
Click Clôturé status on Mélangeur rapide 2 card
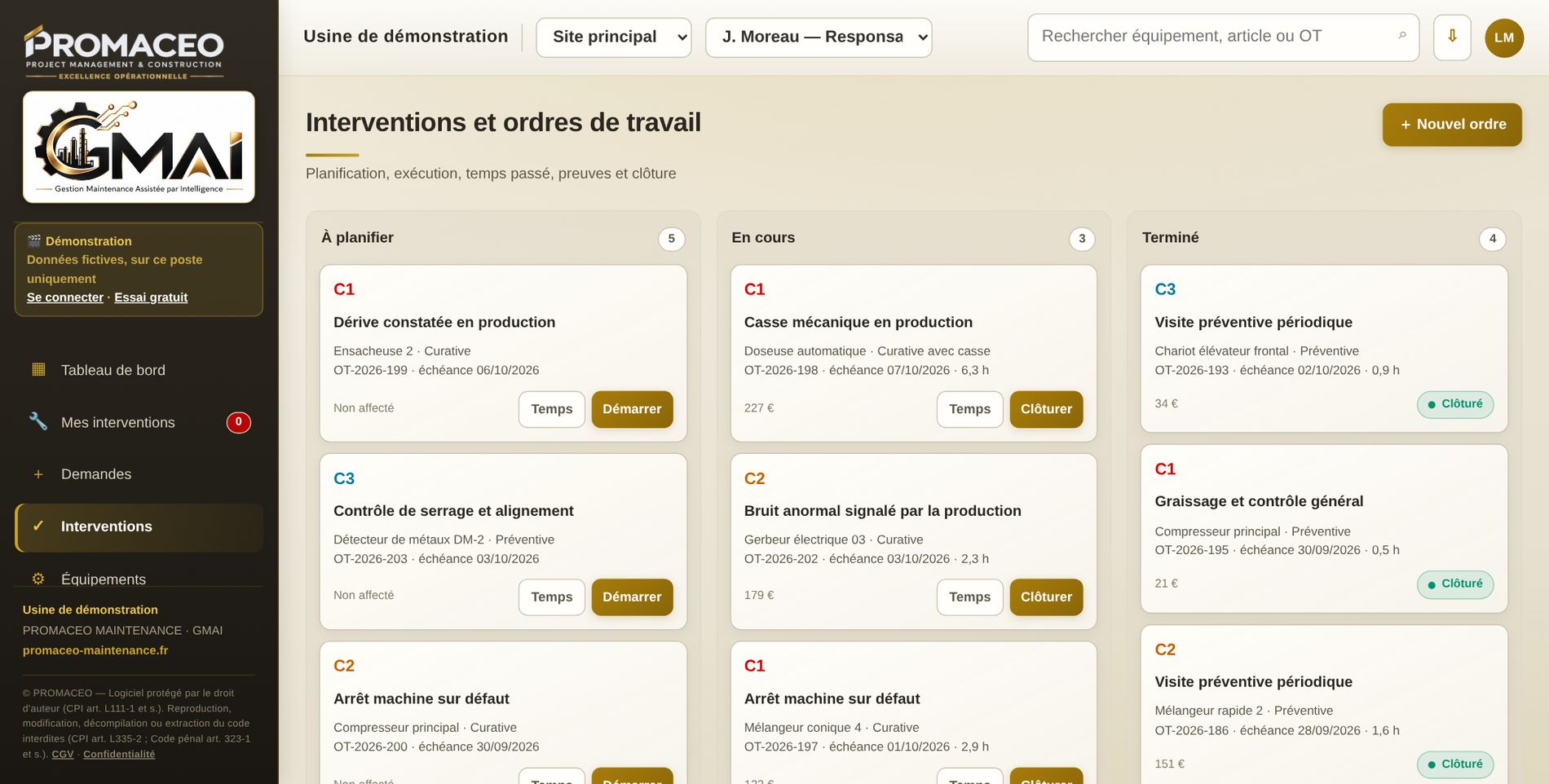(1455, 764)
